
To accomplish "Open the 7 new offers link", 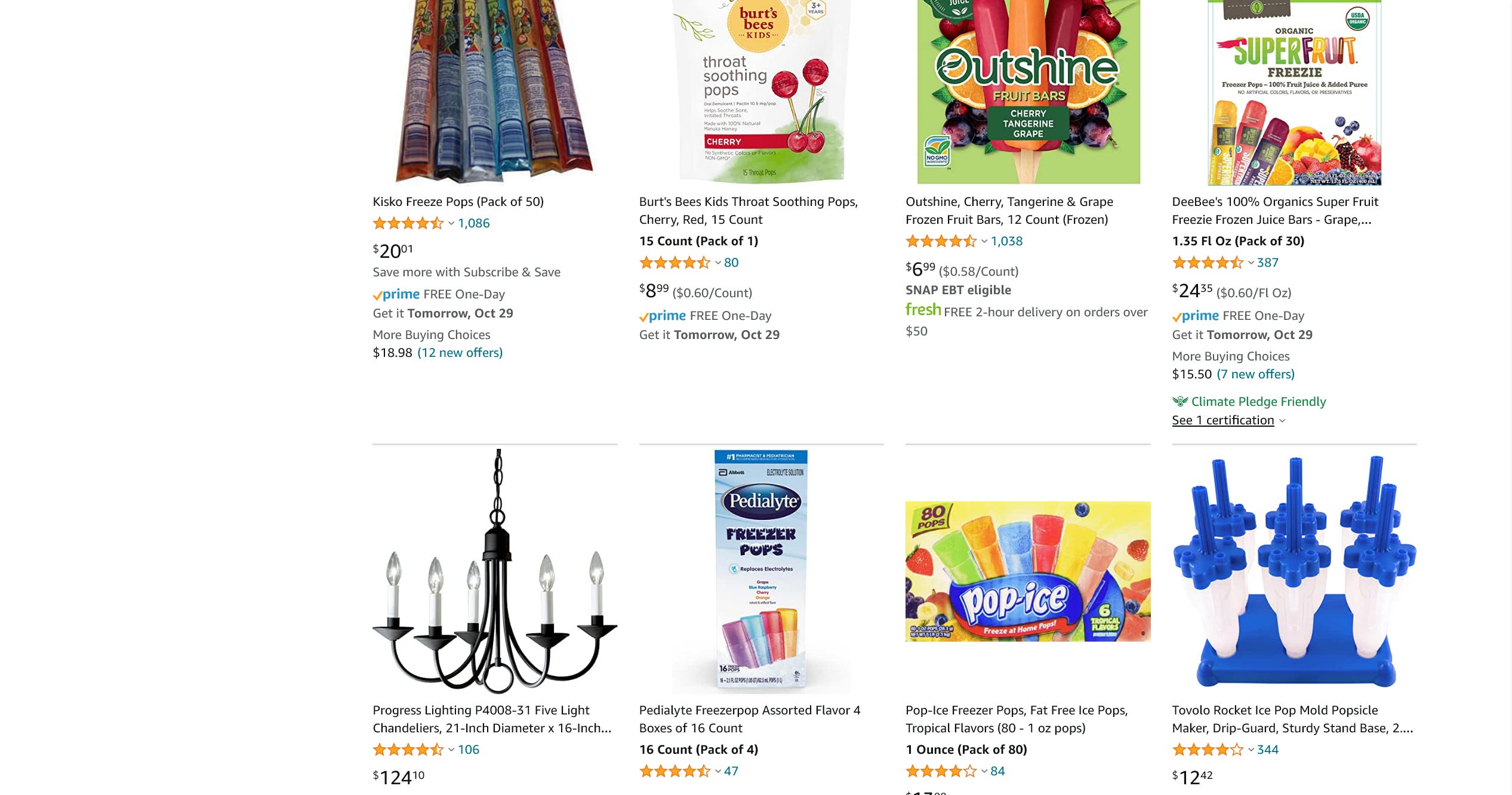I will [1255, 374].
